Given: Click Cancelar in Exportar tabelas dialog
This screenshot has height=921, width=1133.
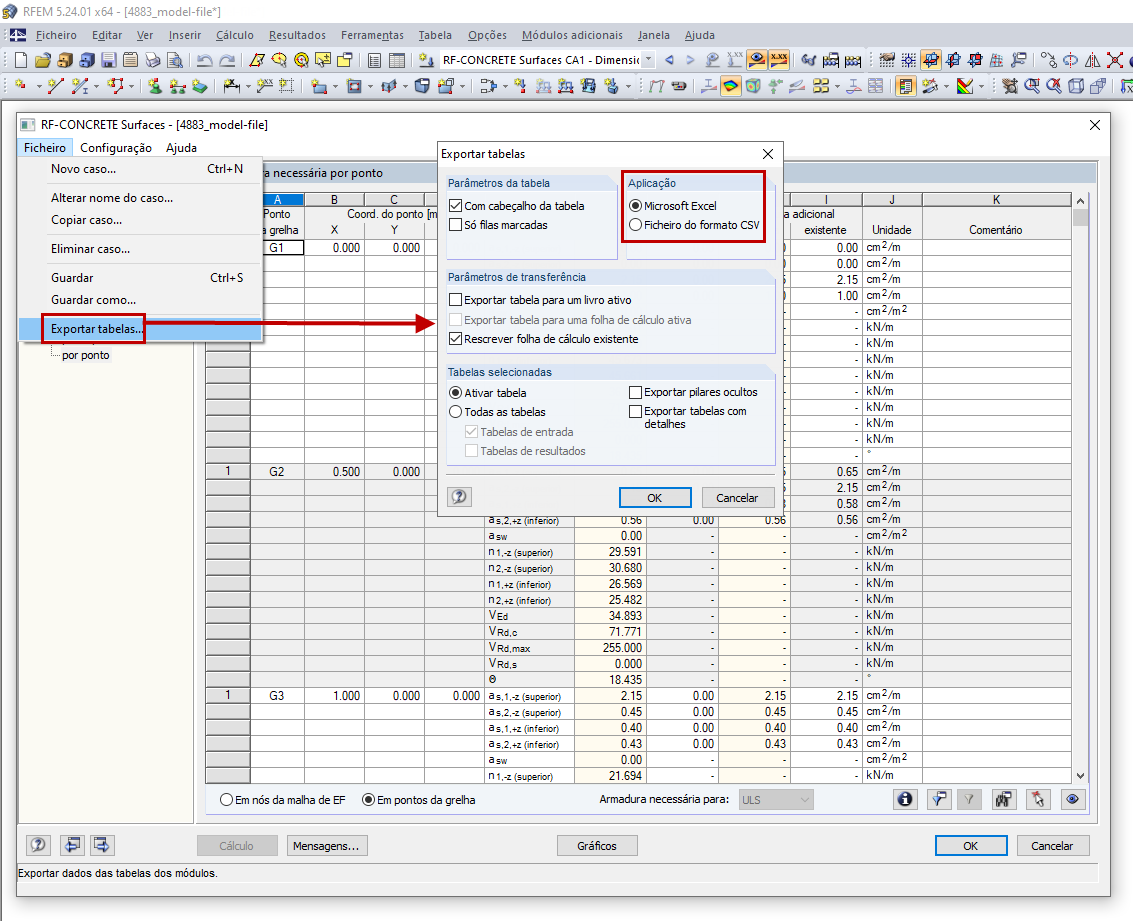Looking at the screenshot, I should pos(737,498).
